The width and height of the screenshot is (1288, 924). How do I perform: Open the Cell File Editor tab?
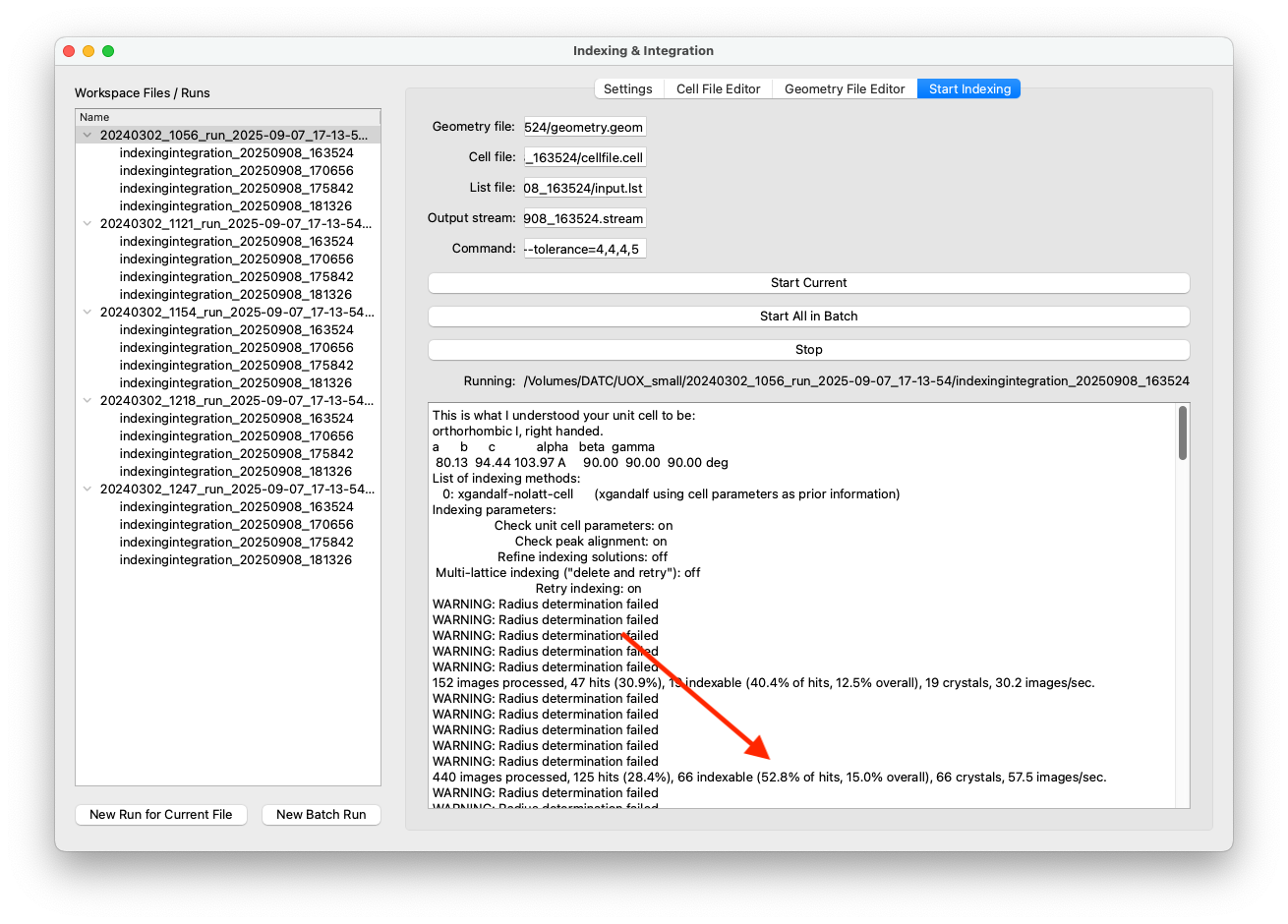(719, 88)
